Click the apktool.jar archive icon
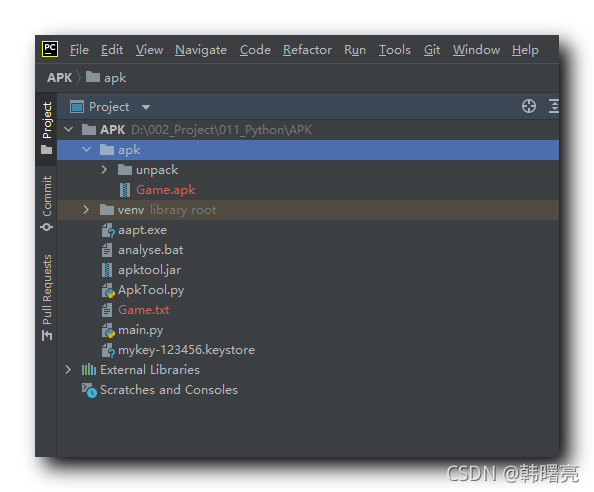Screen dimensions: 594x492 click(x=107, y=270)
